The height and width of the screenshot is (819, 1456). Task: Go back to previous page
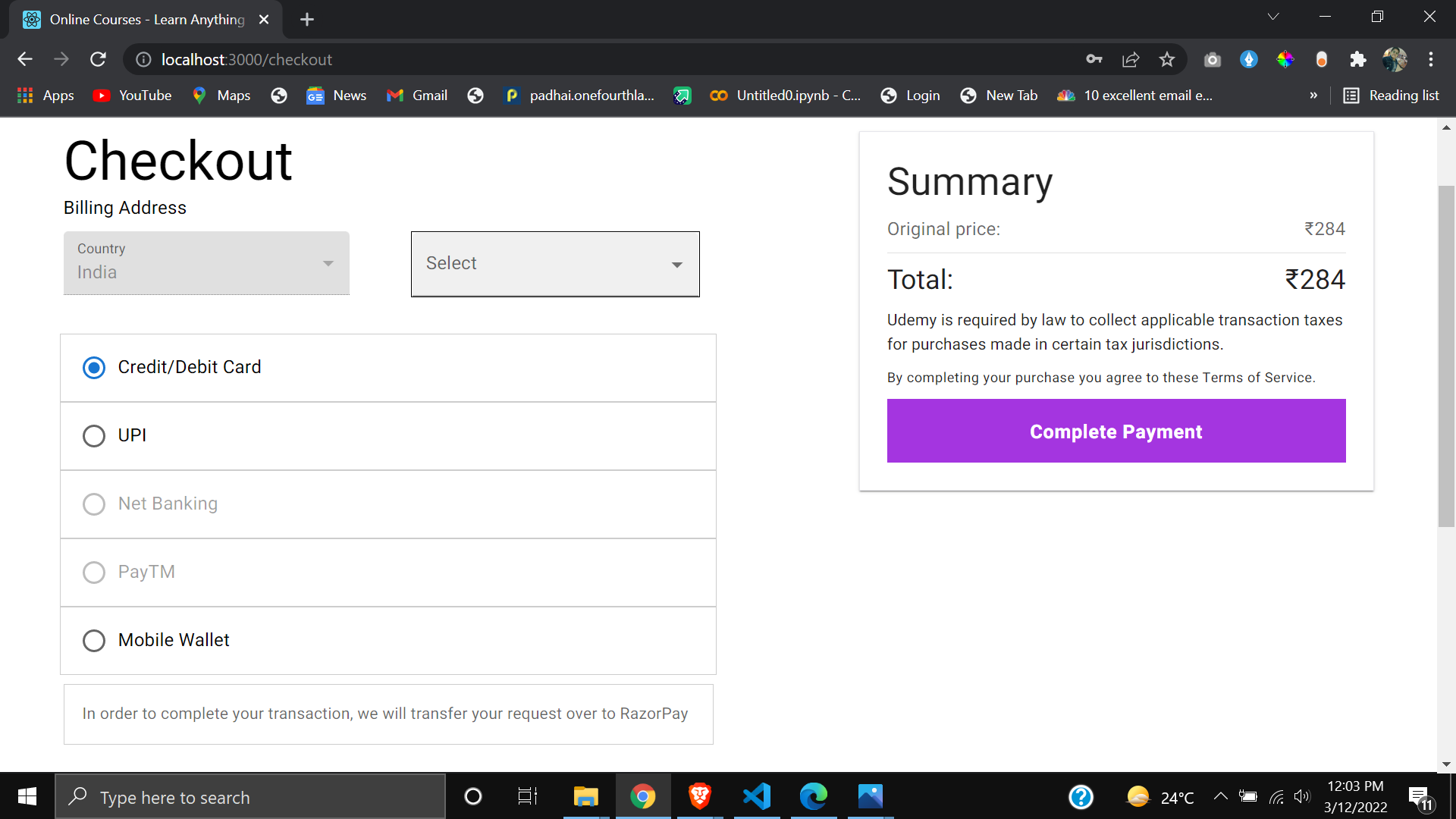[25, 59]
